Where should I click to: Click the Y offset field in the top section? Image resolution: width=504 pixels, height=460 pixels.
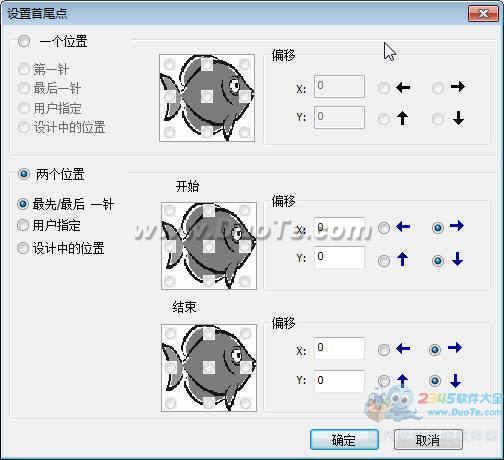339,117
